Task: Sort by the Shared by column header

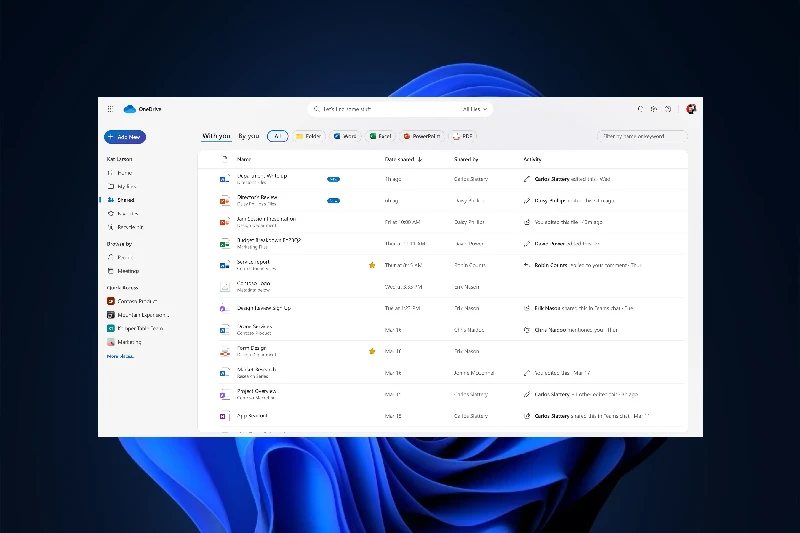Action: [x=466, y=160]
